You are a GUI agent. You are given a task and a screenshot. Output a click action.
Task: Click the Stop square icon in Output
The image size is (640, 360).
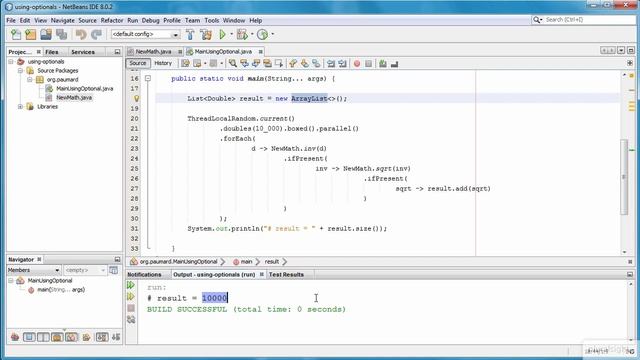131,308
